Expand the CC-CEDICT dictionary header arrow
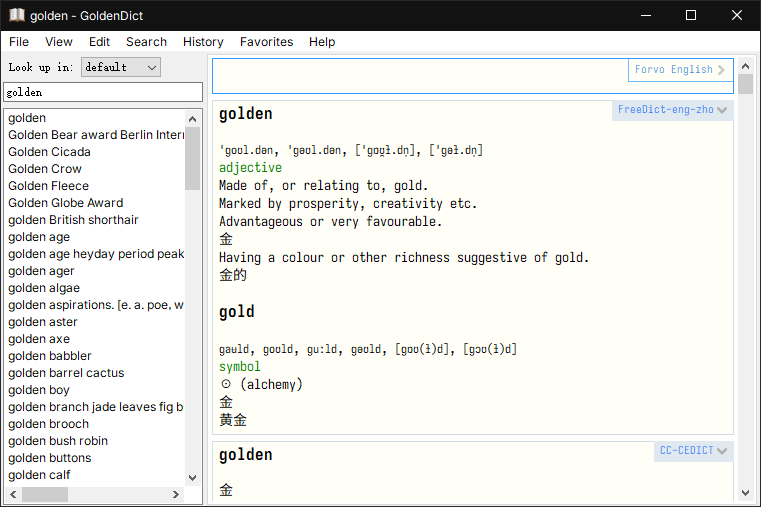The image size is (761, 507). coord(723,451)
